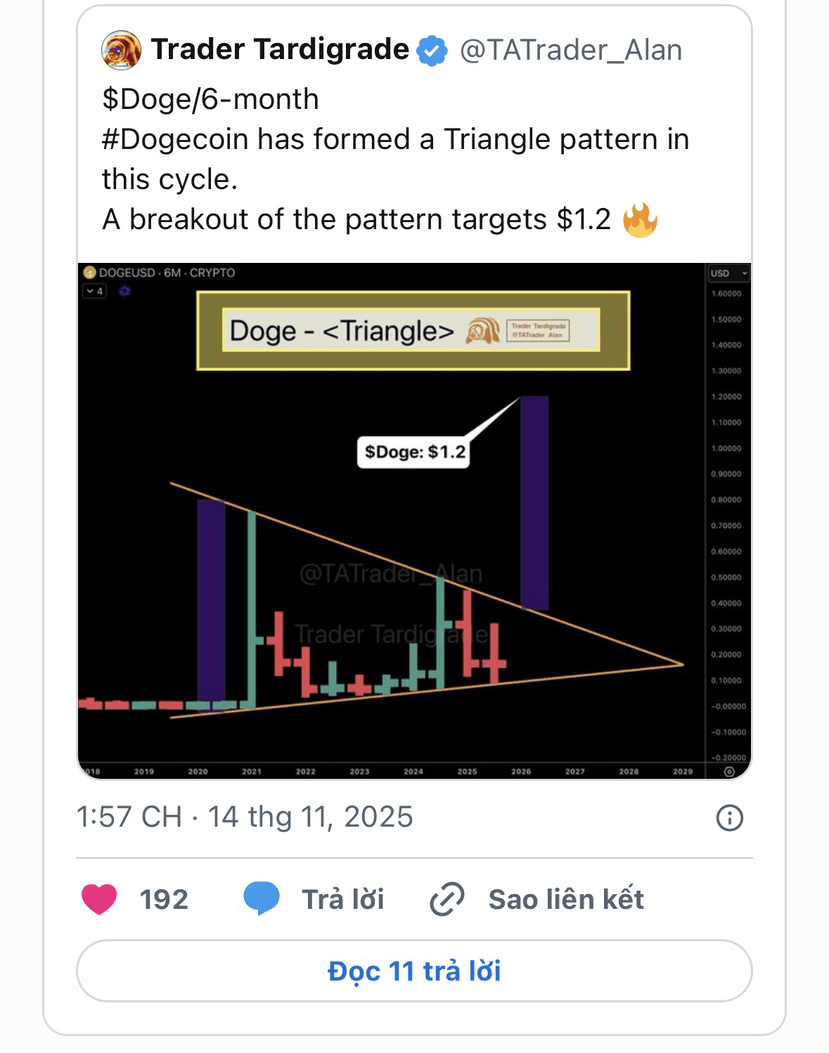This screenshot has height=1053, width=829.
Task: Click the Trader Tardigrade profile avatar
Action: (x=121, y=50)
